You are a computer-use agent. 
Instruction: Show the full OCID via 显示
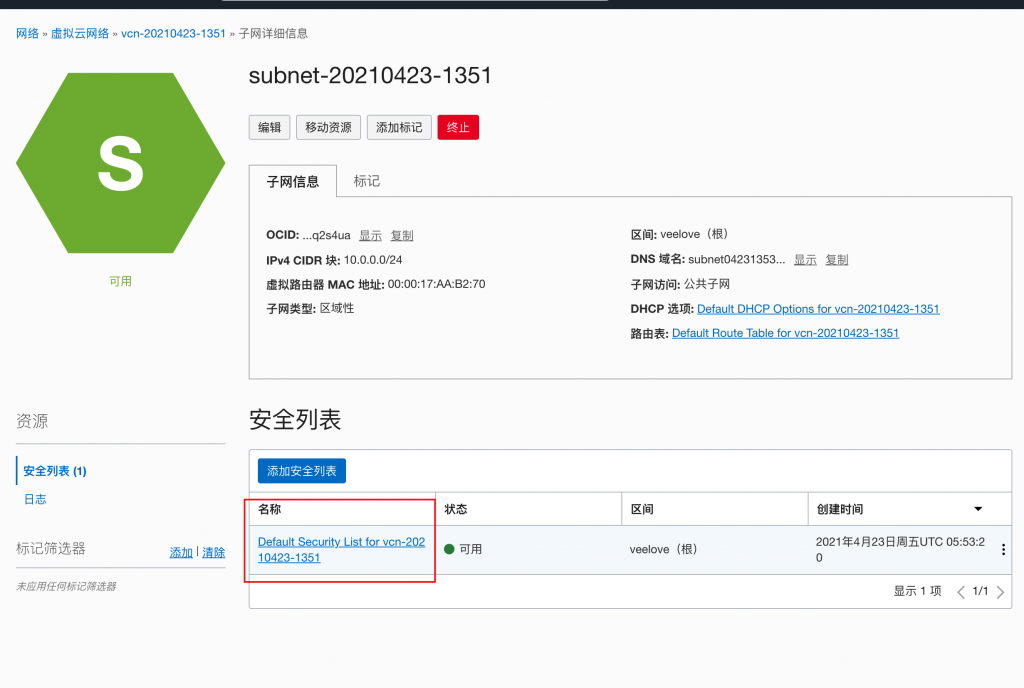[370, 235]
